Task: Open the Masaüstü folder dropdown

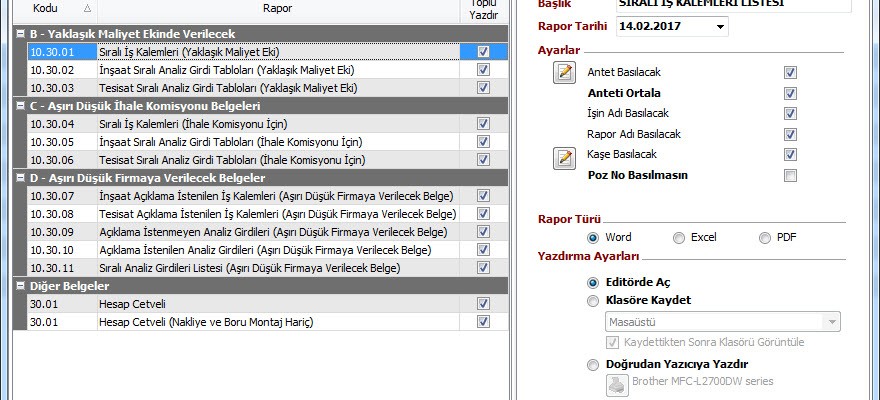Action: click(830, 321)
